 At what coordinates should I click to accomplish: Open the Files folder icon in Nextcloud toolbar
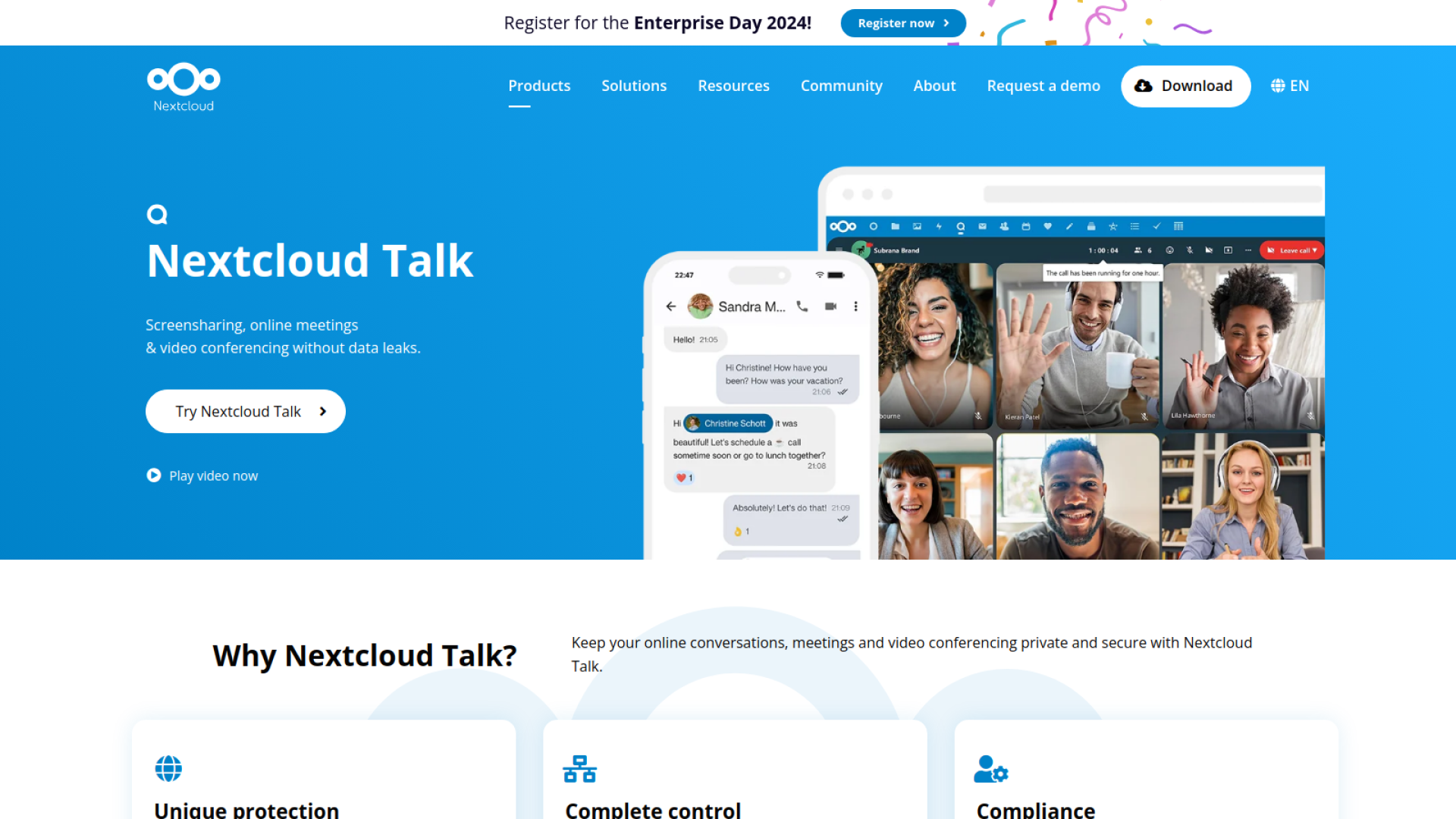click(896, 226)
